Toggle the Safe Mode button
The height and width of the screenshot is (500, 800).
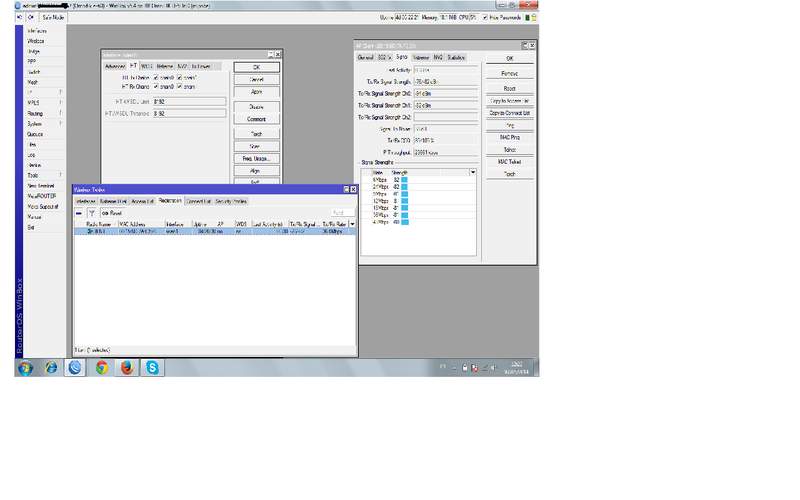point(53,17)
